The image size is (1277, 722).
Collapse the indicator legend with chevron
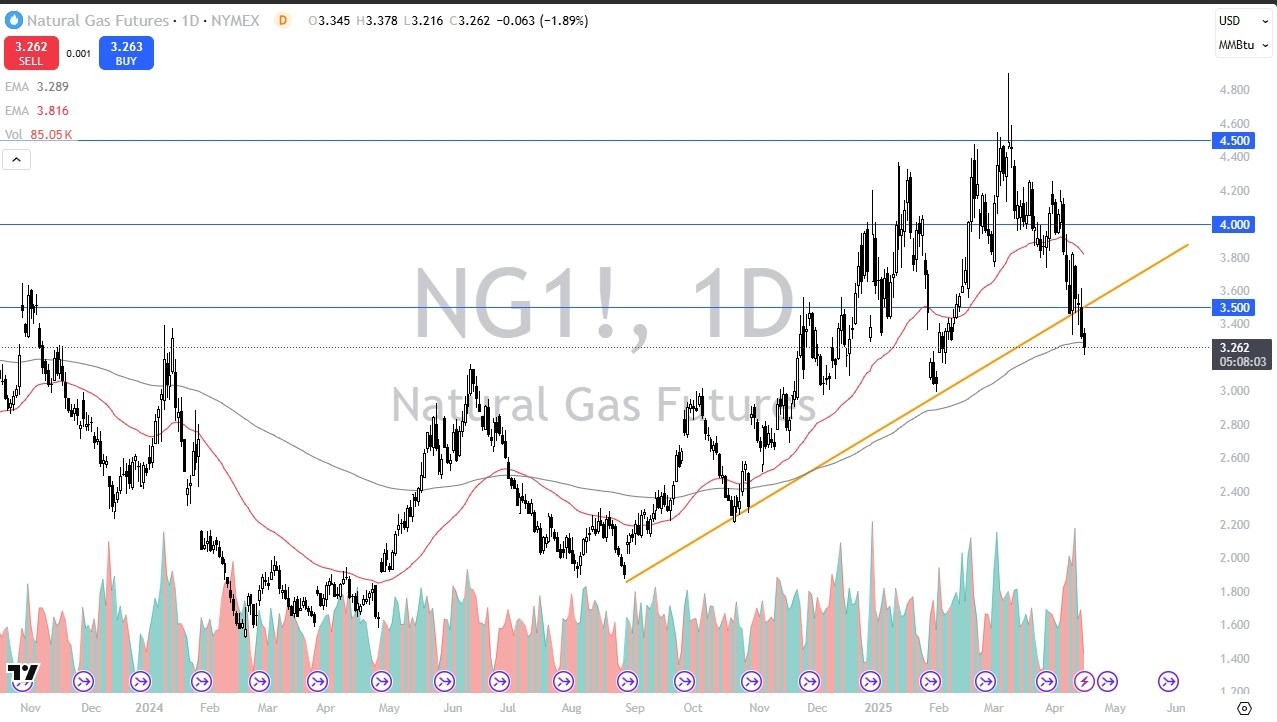click(17, 159)
